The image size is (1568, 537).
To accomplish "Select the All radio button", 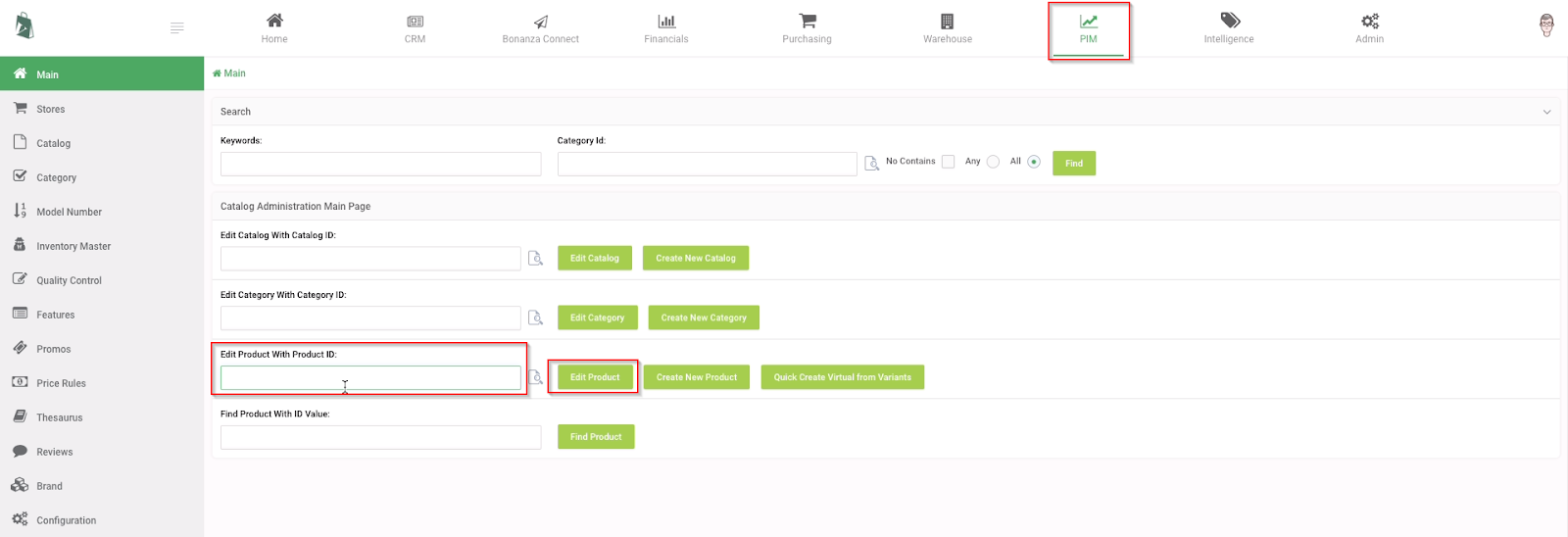I will (x=1034, y=162).
